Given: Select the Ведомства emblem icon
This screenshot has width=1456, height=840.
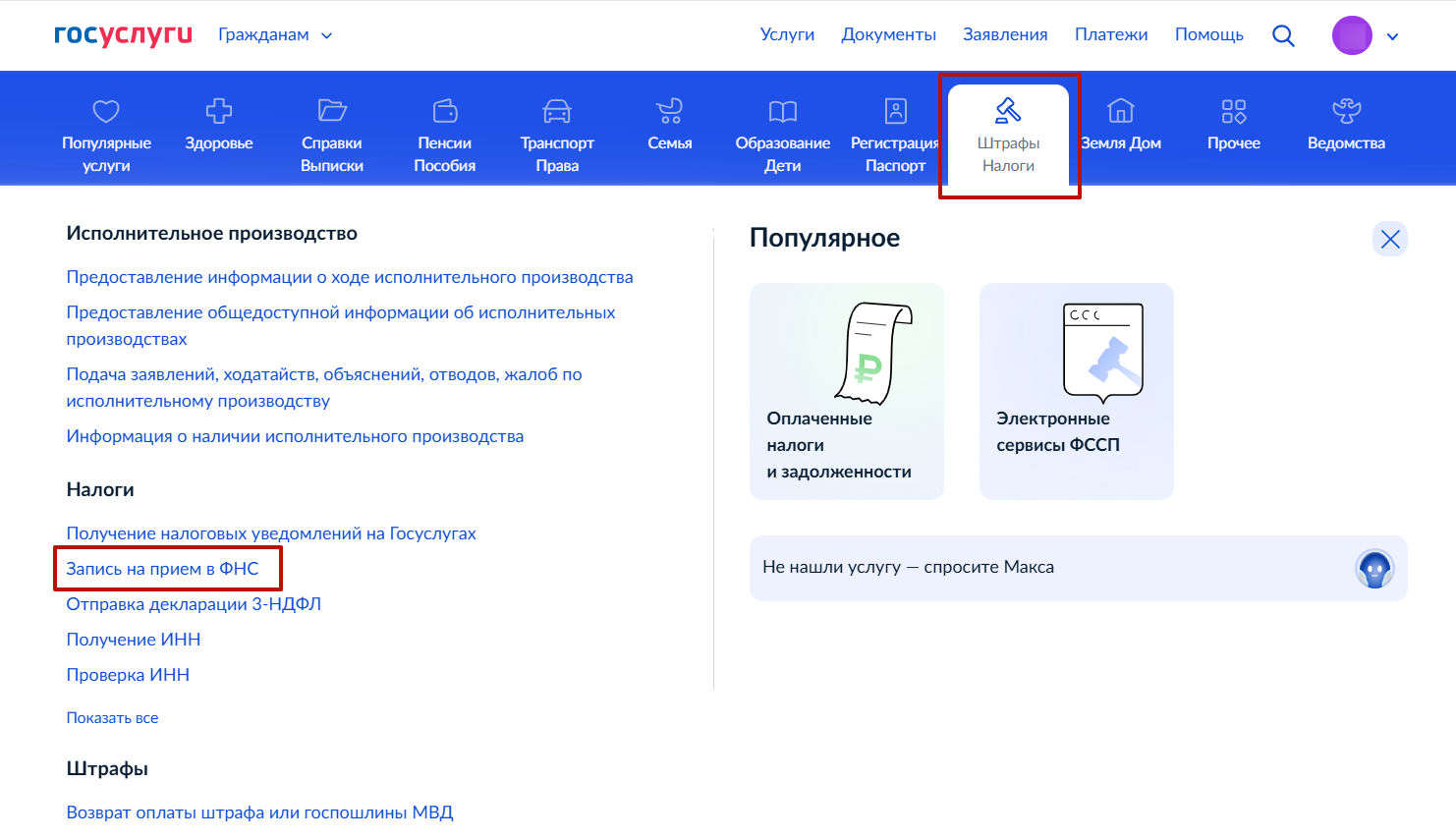Looking at the screenshot, I should pos(1346,111).
